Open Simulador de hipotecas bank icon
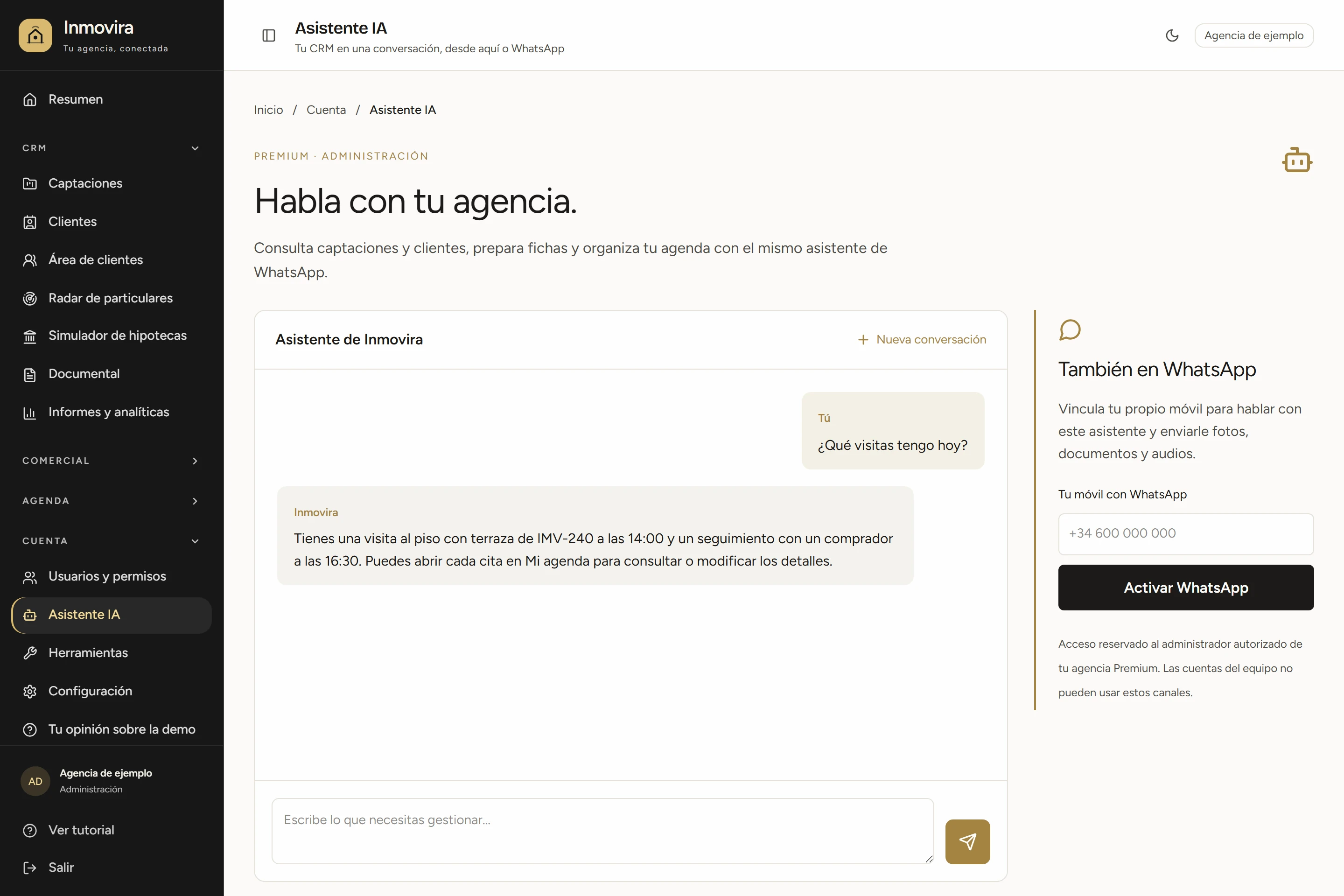 [30, 336]
